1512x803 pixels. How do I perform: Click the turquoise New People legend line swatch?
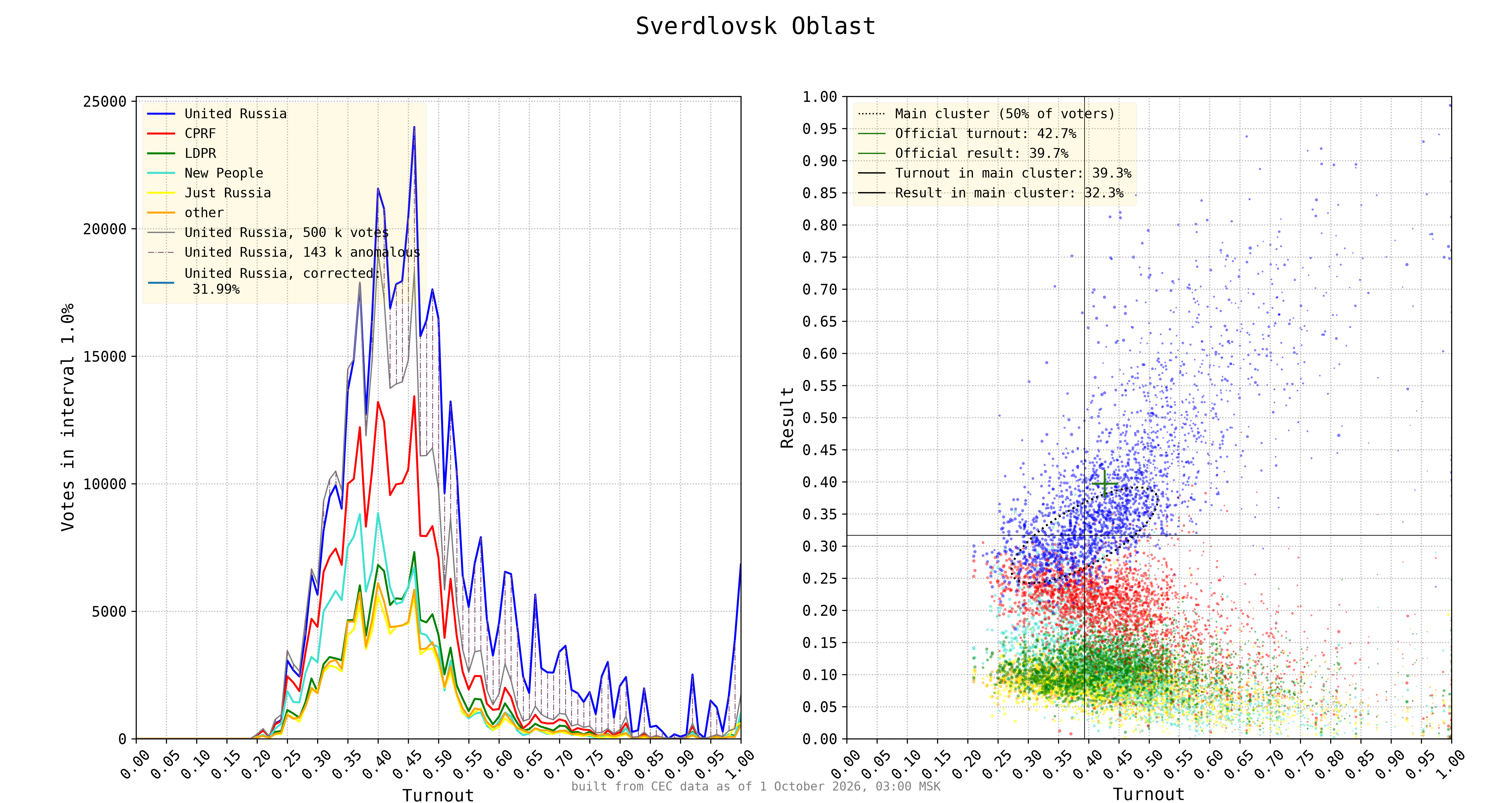pos(161,173)
